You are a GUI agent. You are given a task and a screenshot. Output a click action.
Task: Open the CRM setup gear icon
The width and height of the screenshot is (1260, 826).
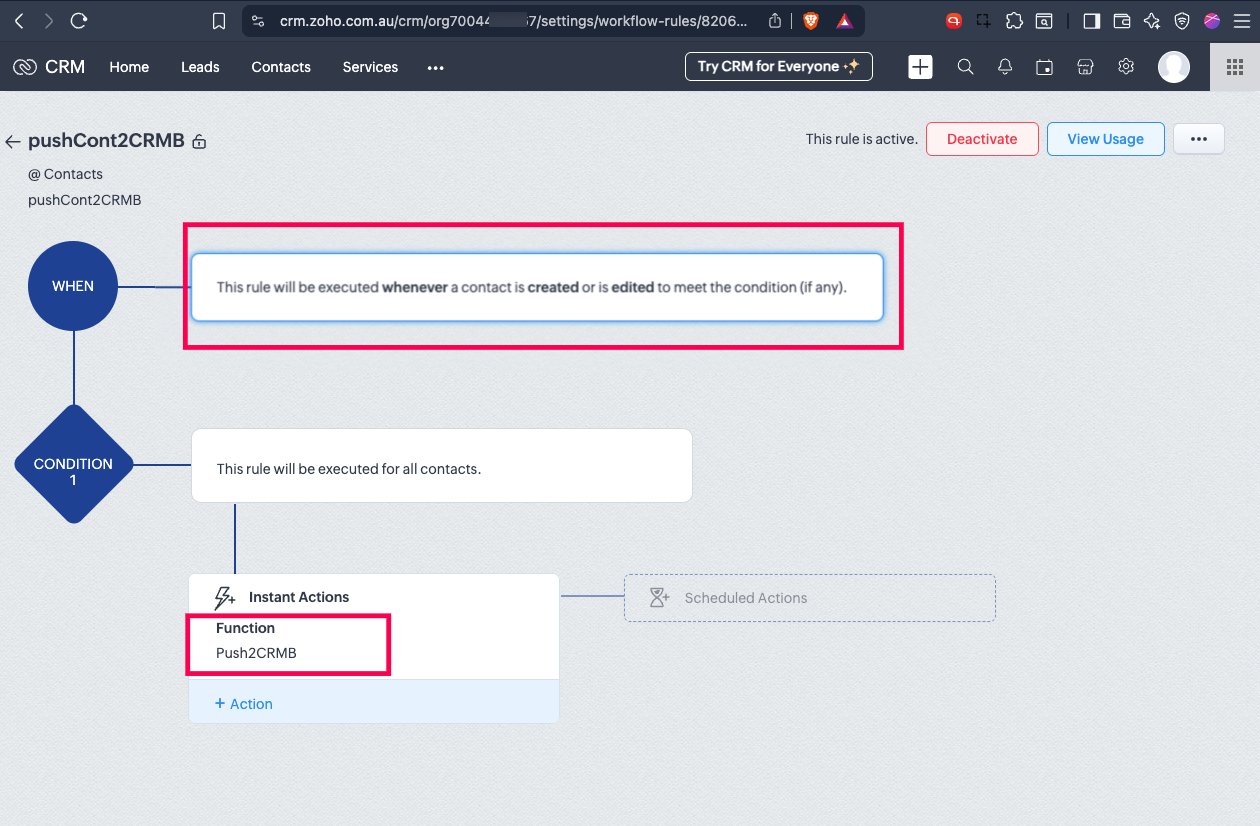point(1126,67)
